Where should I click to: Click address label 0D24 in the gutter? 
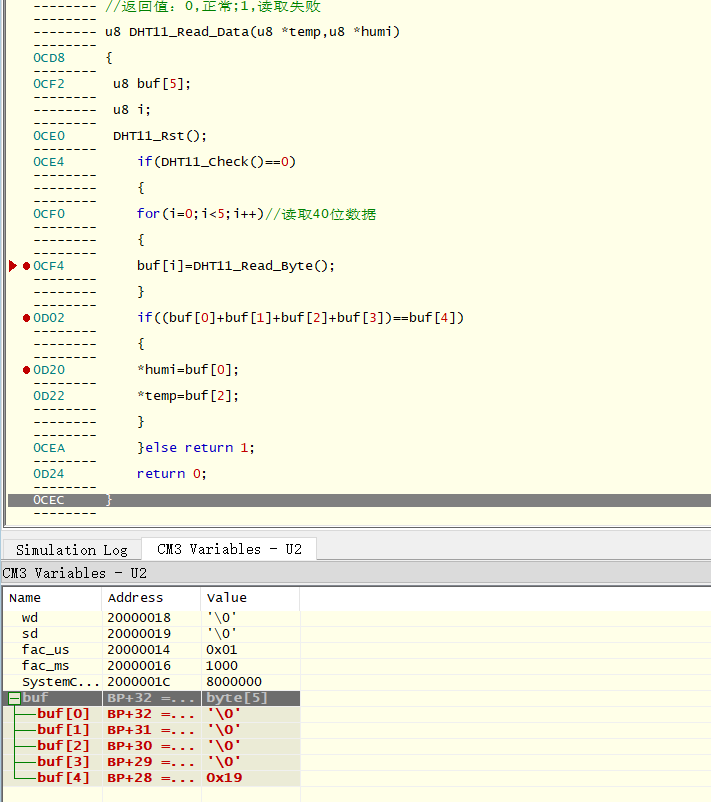click(49, 474)
